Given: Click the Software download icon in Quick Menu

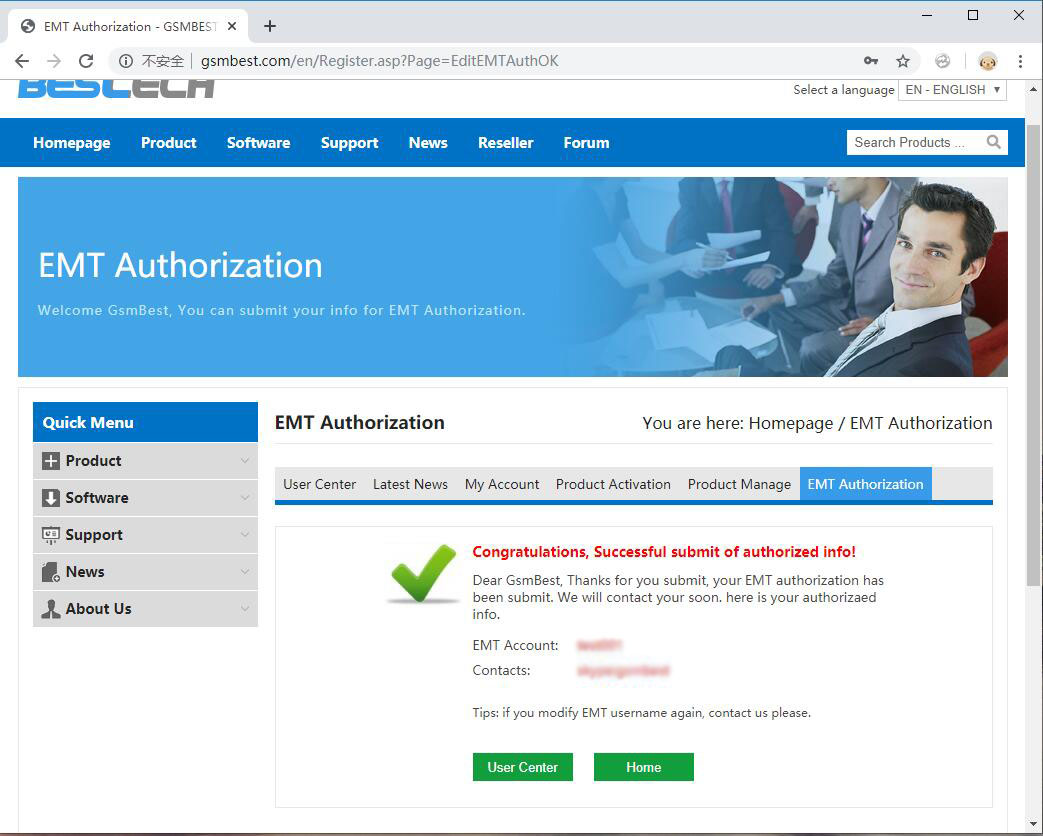Looking at the screenshot, I should tap(51, 498).
